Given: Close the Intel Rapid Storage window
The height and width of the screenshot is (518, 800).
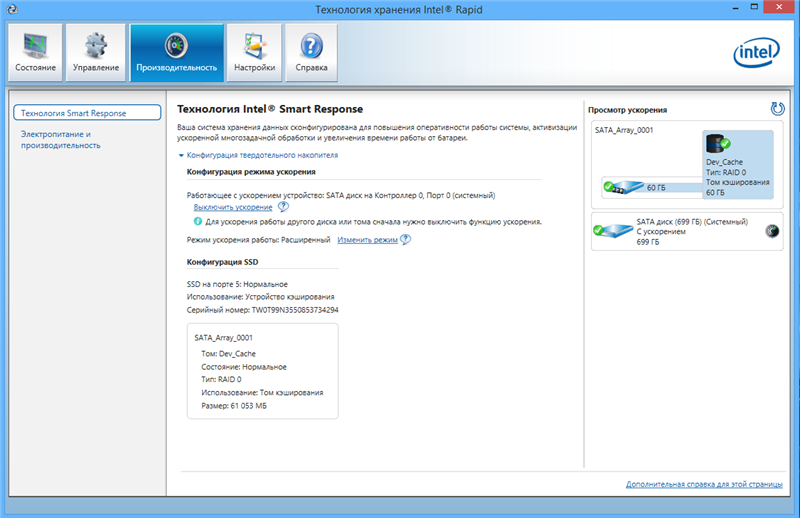Looking at the screenshot, I should coord(779,7).
